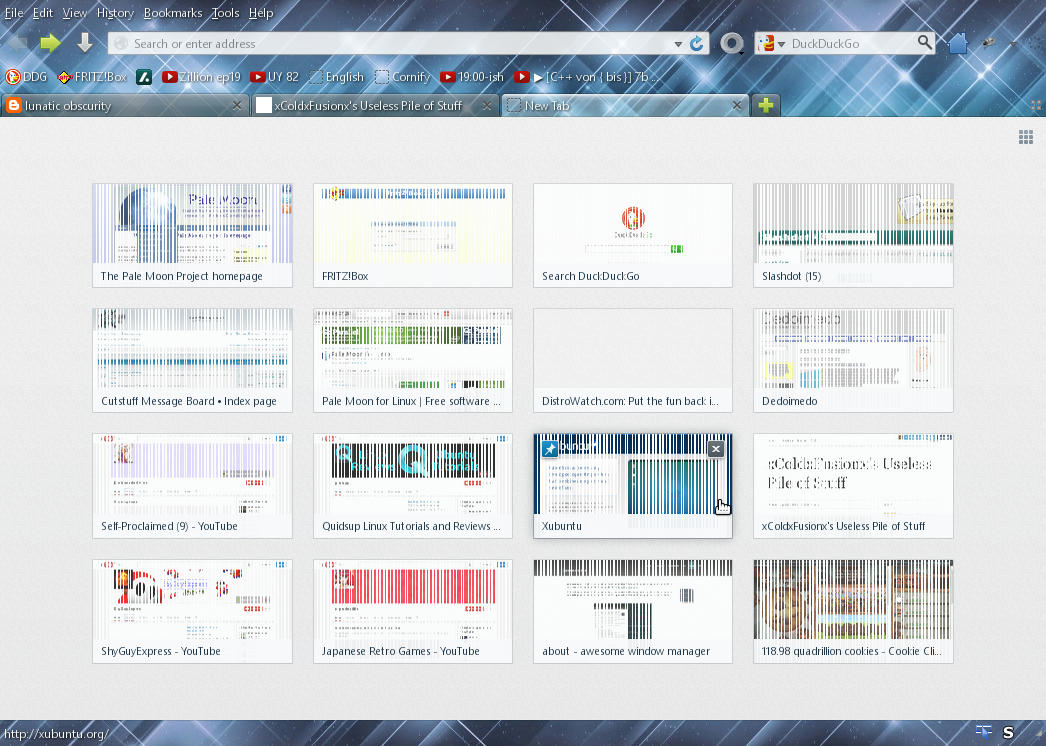Image resolution: width=1046 pixels, height=746 pixels.
Task: Open the xColdxFusionx's Useless Pile of Stuff tile
Action: 853,485
